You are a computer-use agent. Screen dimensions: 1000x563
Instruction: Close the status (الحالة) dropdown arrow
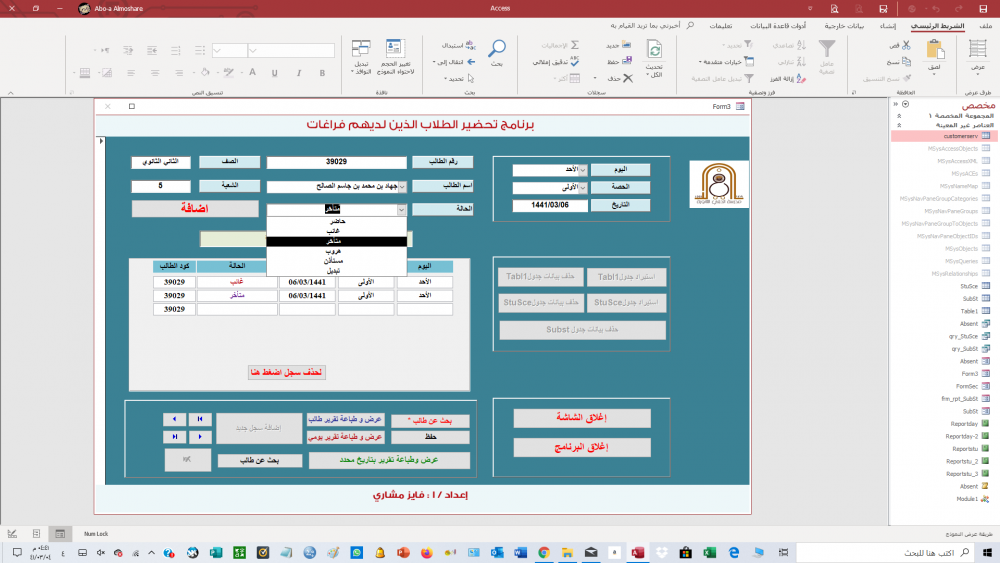(401, 209)
